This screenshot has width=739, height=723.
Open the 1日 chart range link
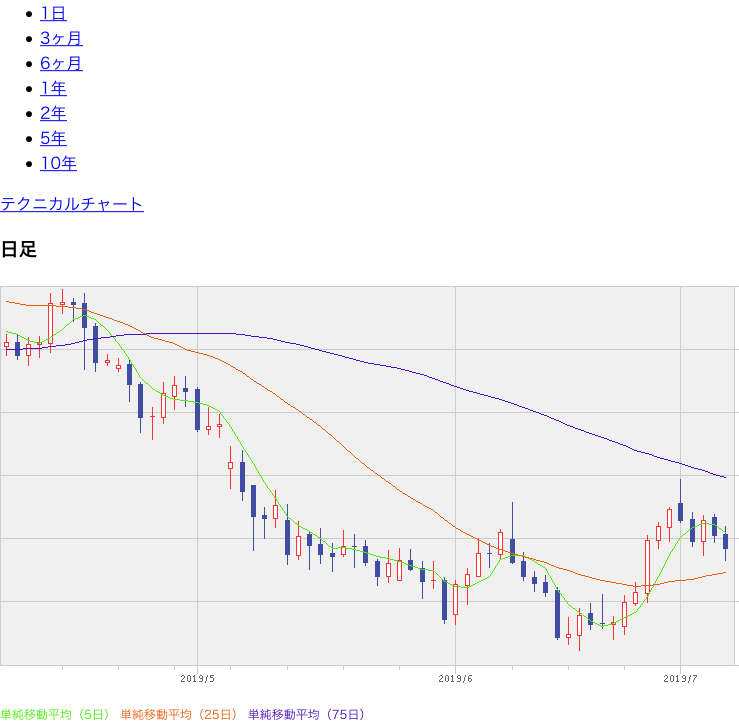(53, 14)
